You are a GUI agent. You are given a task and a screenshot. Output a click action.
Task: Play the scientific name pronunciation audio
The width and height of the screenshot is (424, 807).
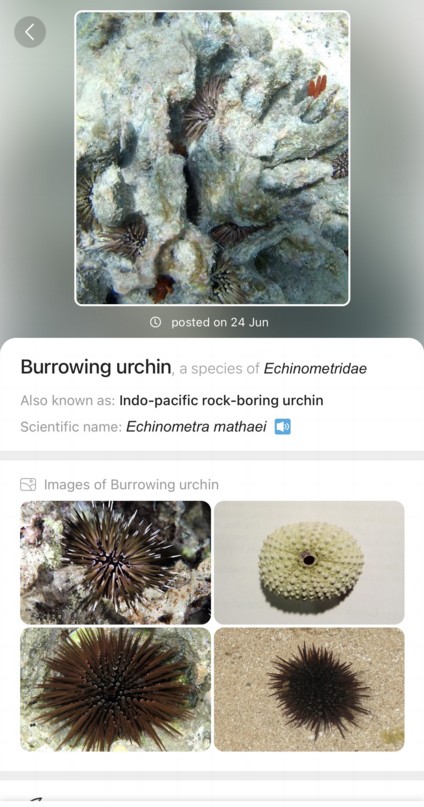[282, 427]
